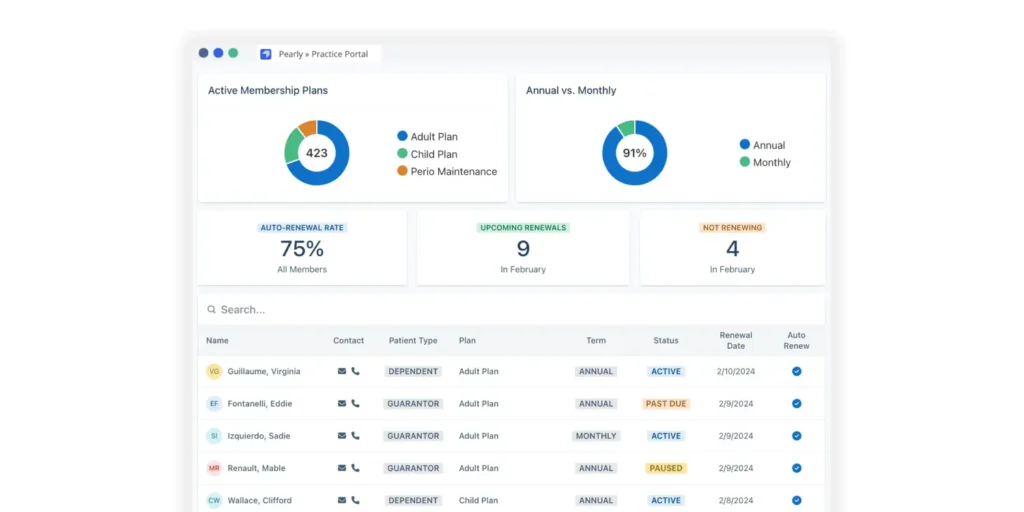Image resolution: width=1024 pixels, height=512 pixels.
Task: Open the VG avatar for Virginia Guillaume
Action: [x=214, y=372]
